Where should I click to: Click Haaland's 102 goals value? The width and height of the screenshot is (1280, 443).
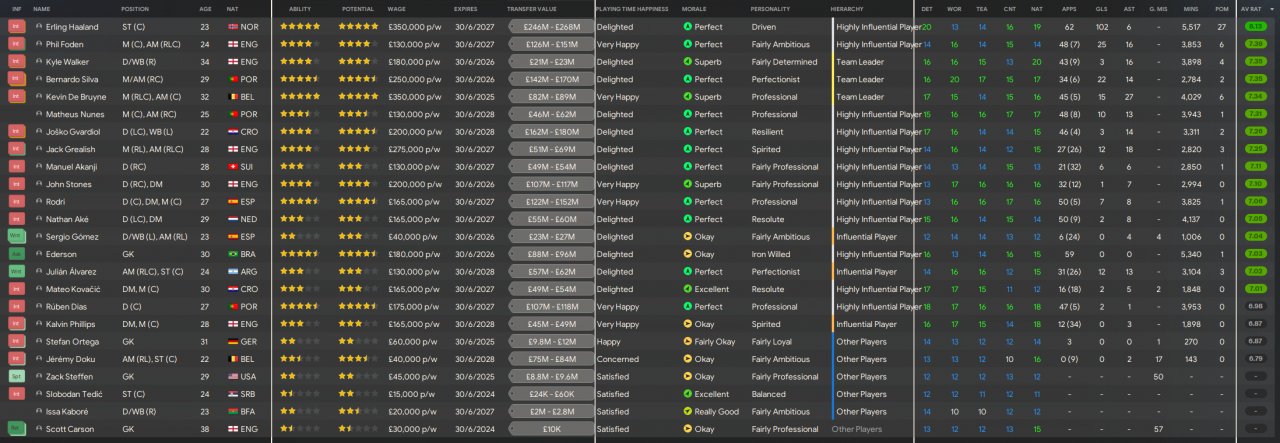coord(1100,27)
